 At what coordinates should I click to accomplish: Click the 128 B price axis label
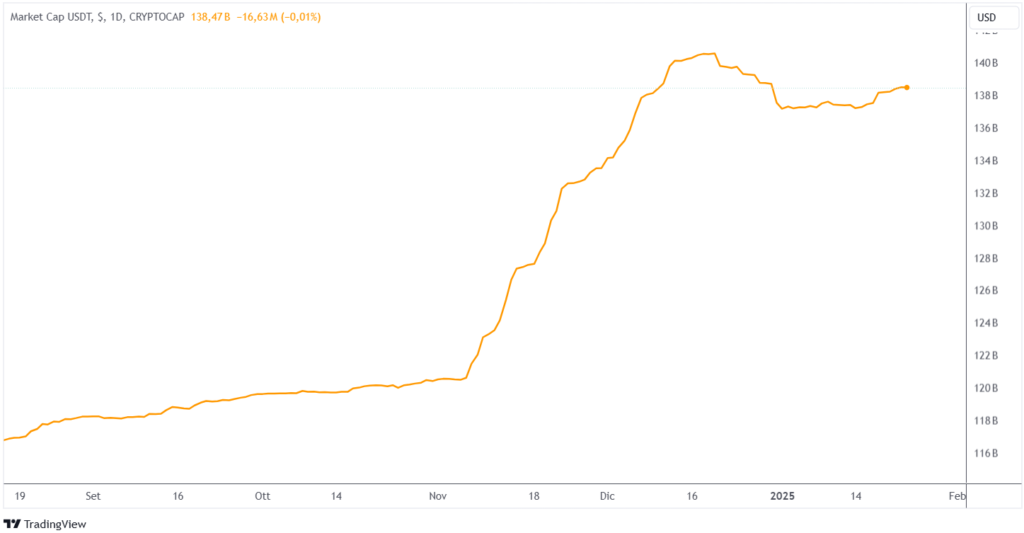(986, 259)
